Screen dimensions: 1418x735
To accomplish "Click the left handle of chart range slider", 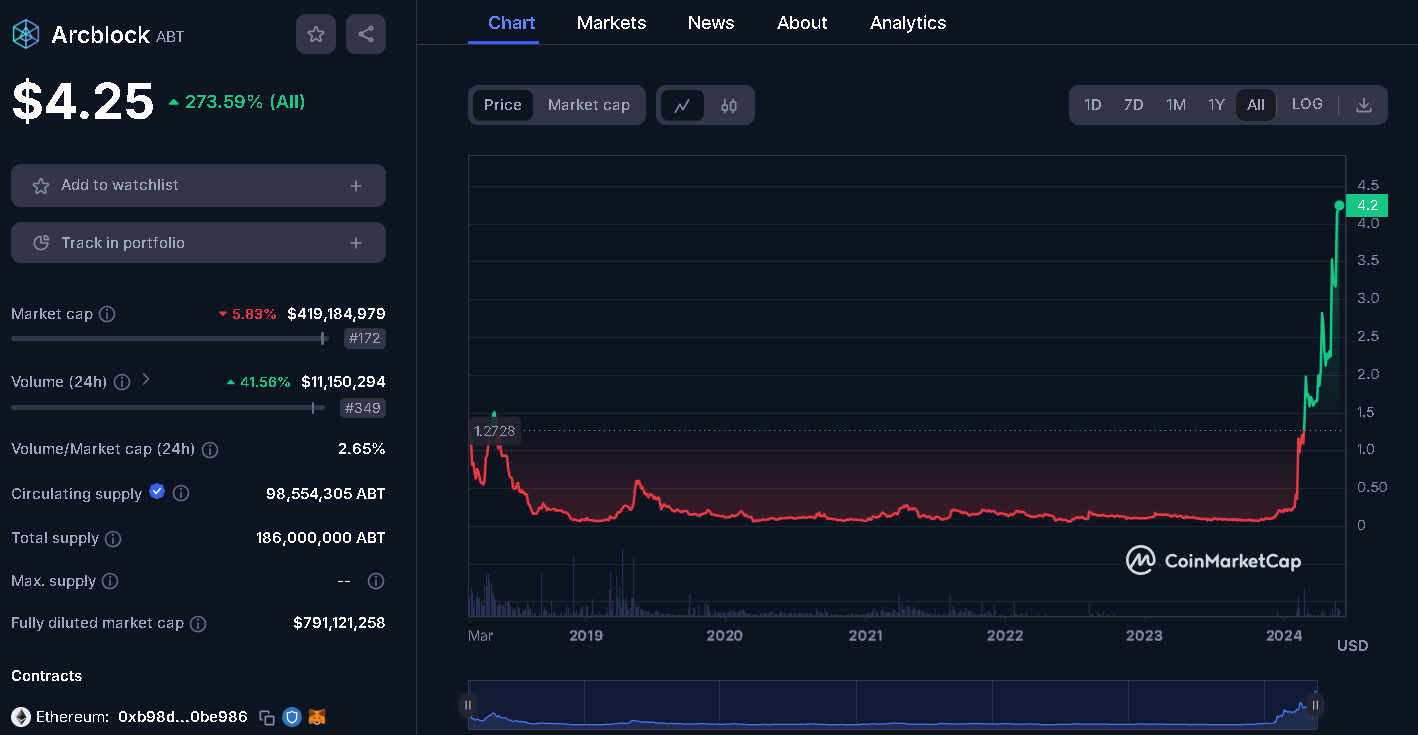I will 468,705.
